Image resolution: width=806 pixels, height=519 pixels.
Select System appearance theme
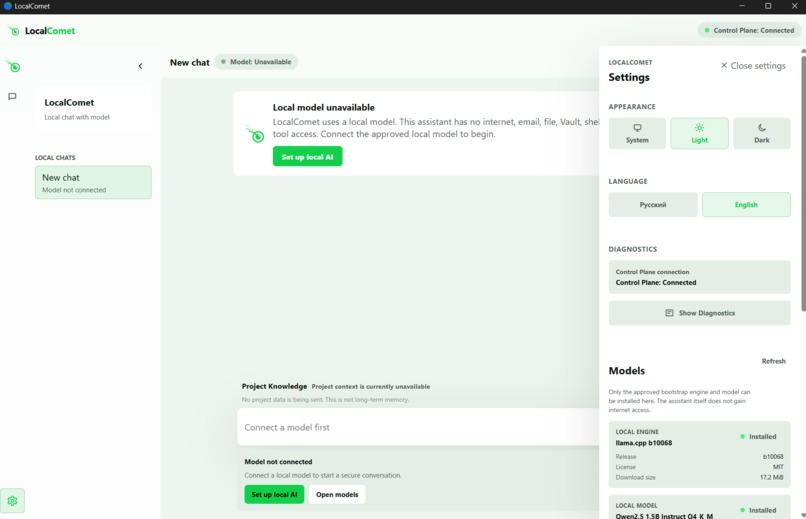point(637,134)
